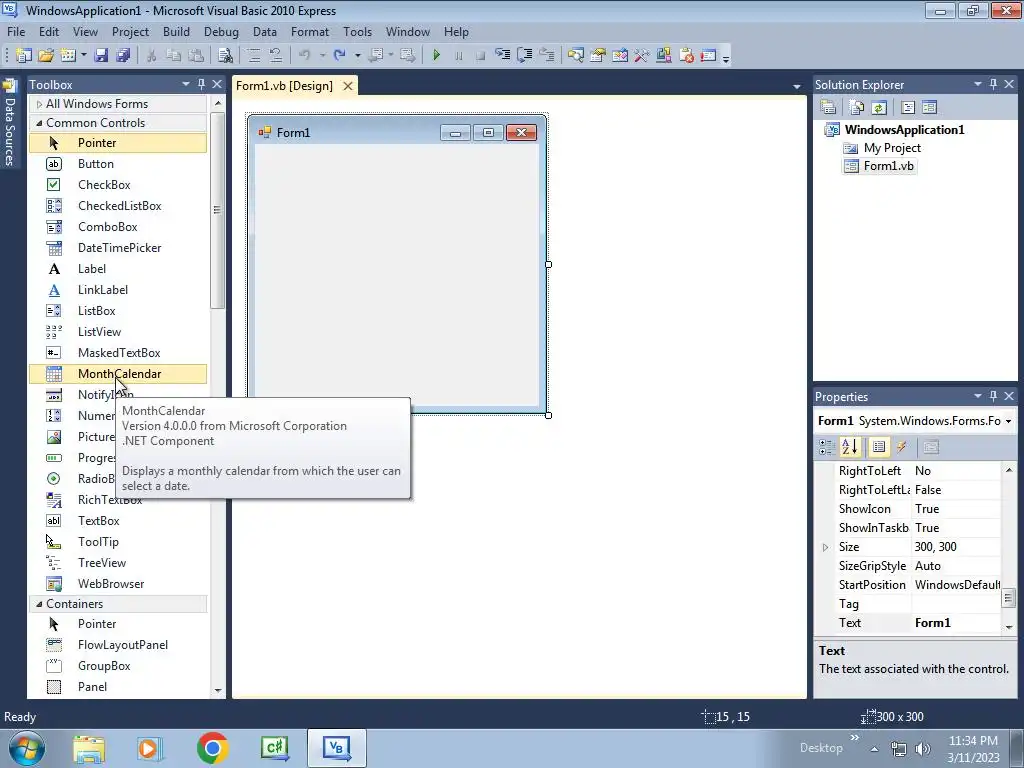Click Show All Files in Solution Explorer
This screenshot has height=768, width=1024.
click(857, 107)
